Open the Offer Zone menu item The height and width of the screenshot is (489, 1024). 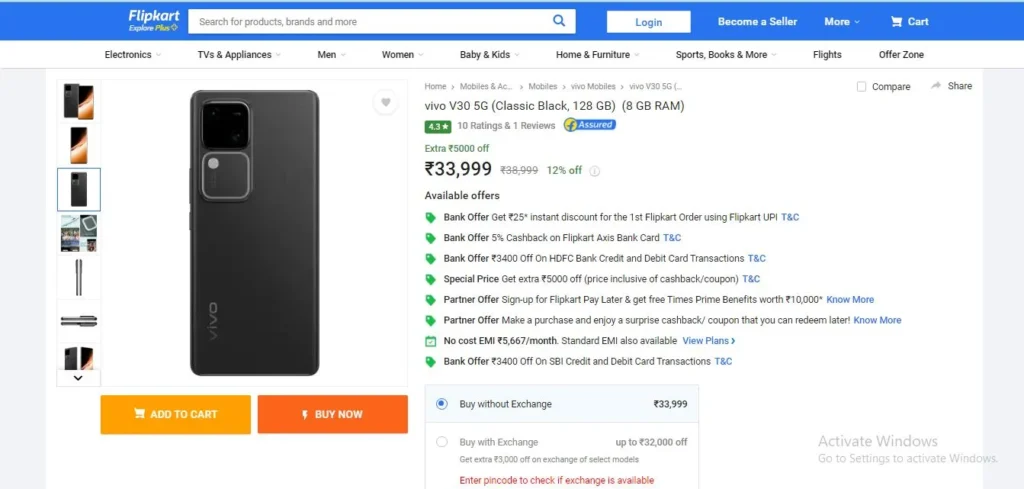(901, 55)
